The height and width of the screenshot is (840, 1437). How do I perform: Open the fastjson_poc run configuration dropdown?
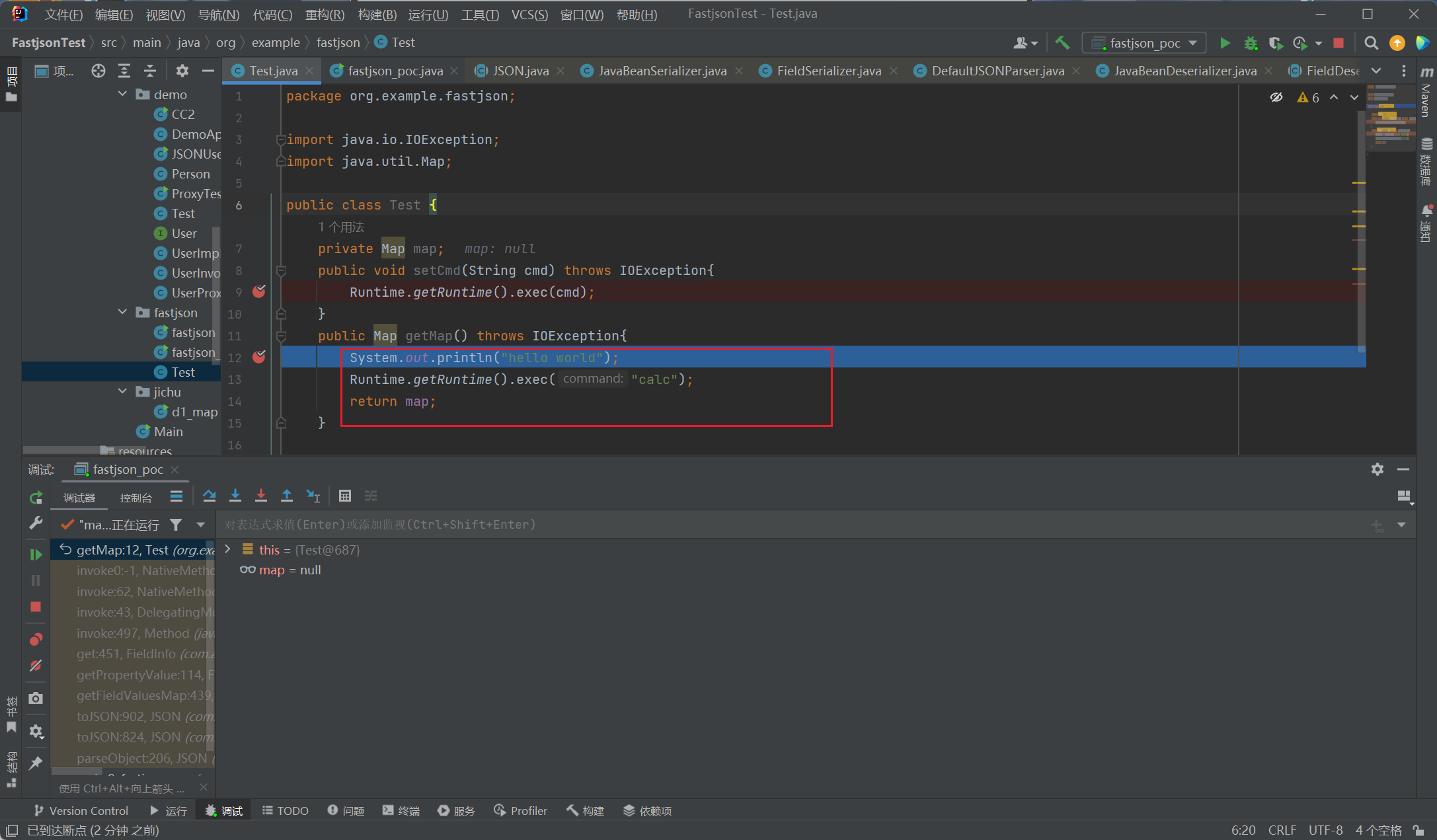1144,43
